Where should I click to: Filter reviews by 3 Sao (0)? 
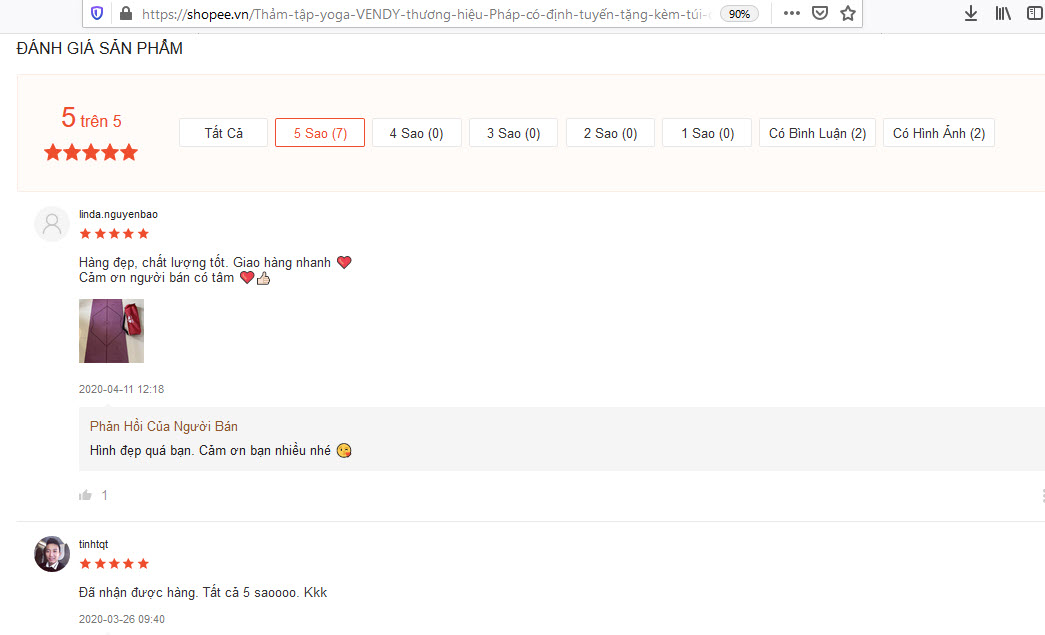pyautogui.click(x=513, y=133)
